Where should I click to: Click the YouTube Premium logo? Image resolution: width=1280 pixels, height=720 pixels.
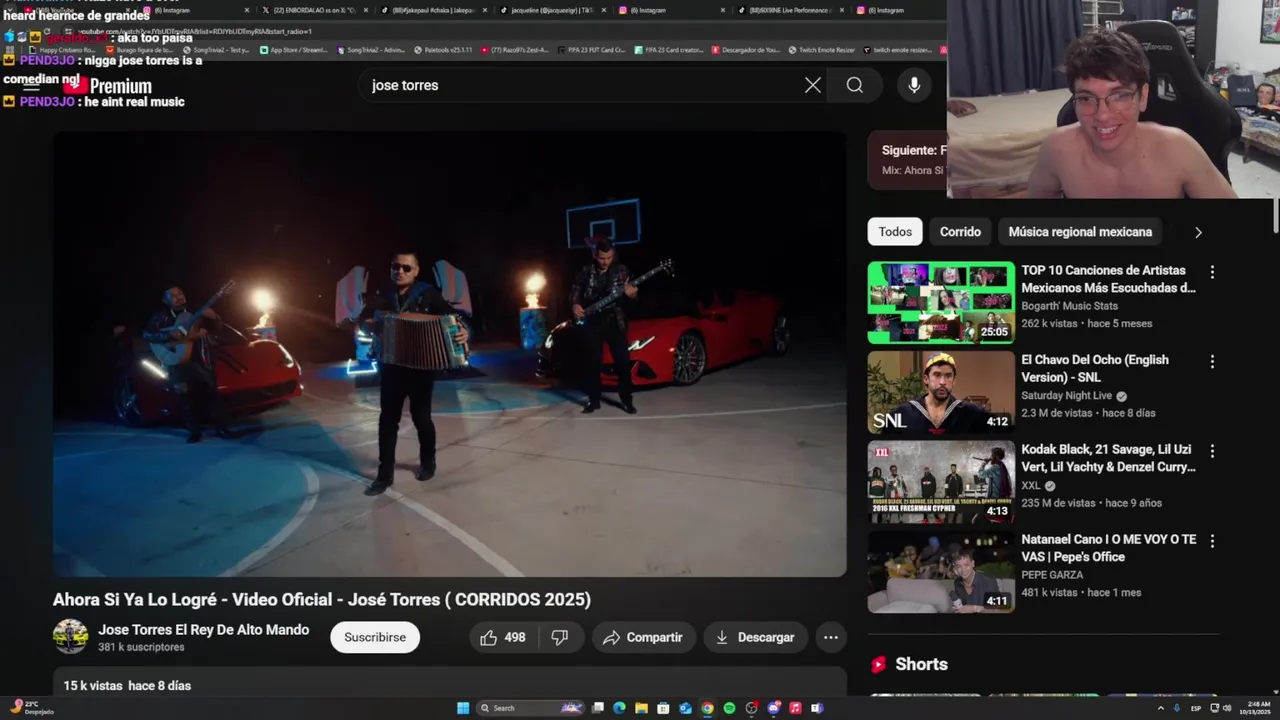[107, 86]
